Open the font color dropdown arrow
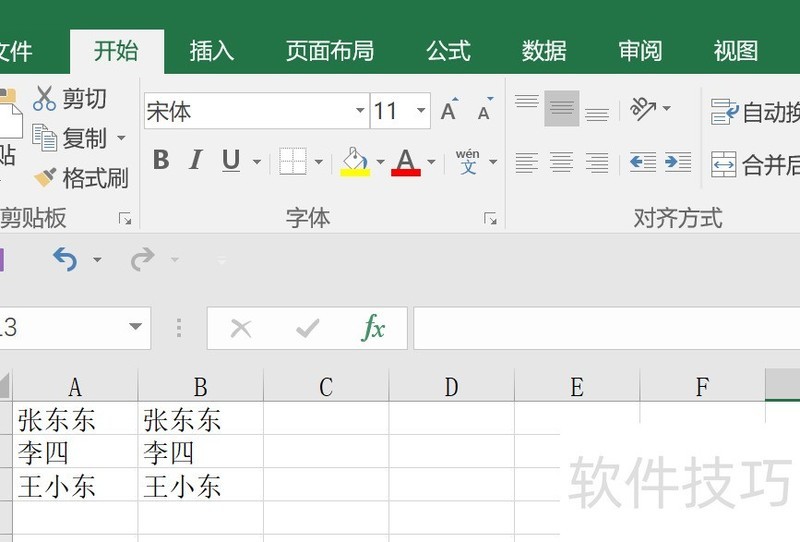800x542 pixels. tap(431, 162)
